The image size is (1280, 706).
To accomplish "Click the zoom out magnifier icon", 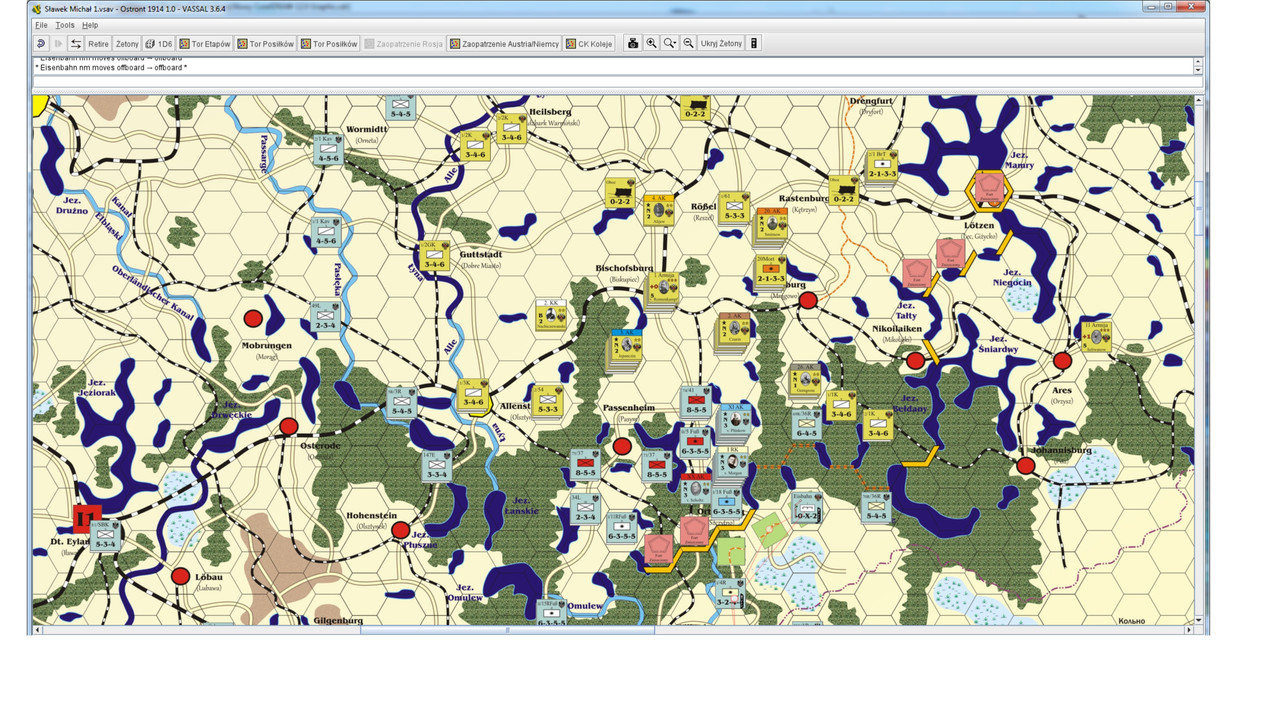I will point(688,44).
